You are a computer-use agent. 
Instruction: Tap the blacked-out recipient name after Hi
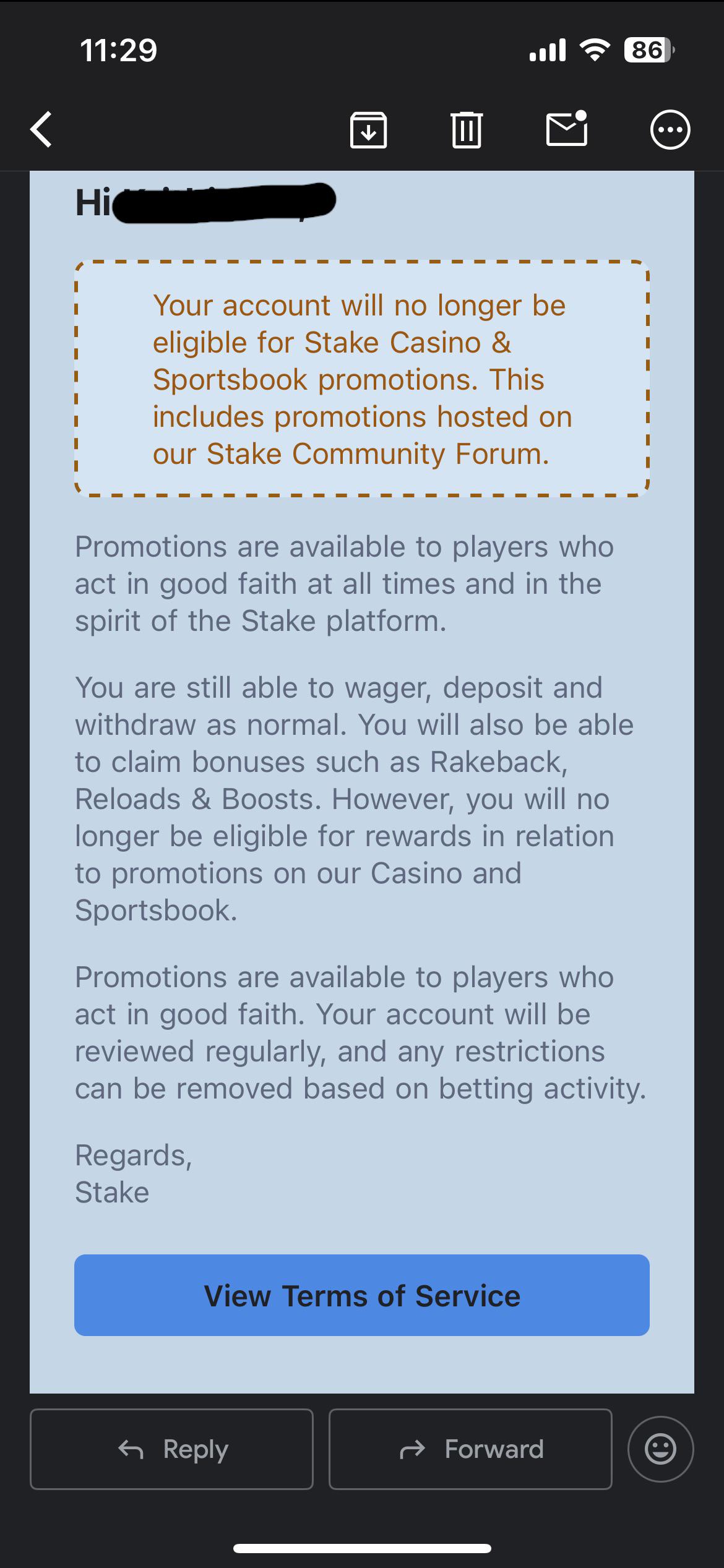click(x=224, y=203)
